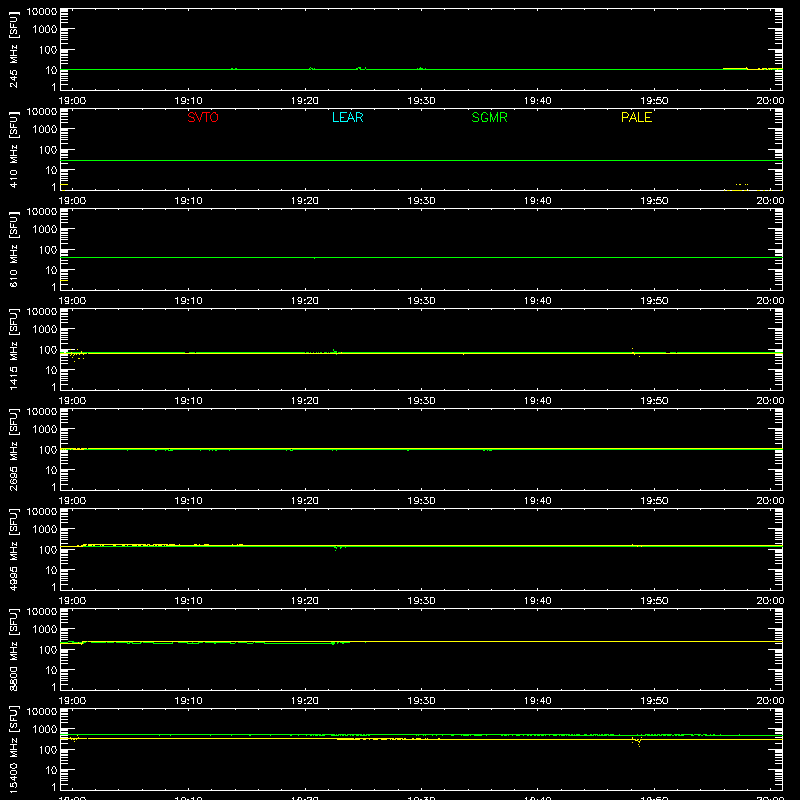Click 19:50 time label under 410 MHz panel
The width and height of the screenshot is (800, 800).
pyautogui.click(x=654, y=201)
